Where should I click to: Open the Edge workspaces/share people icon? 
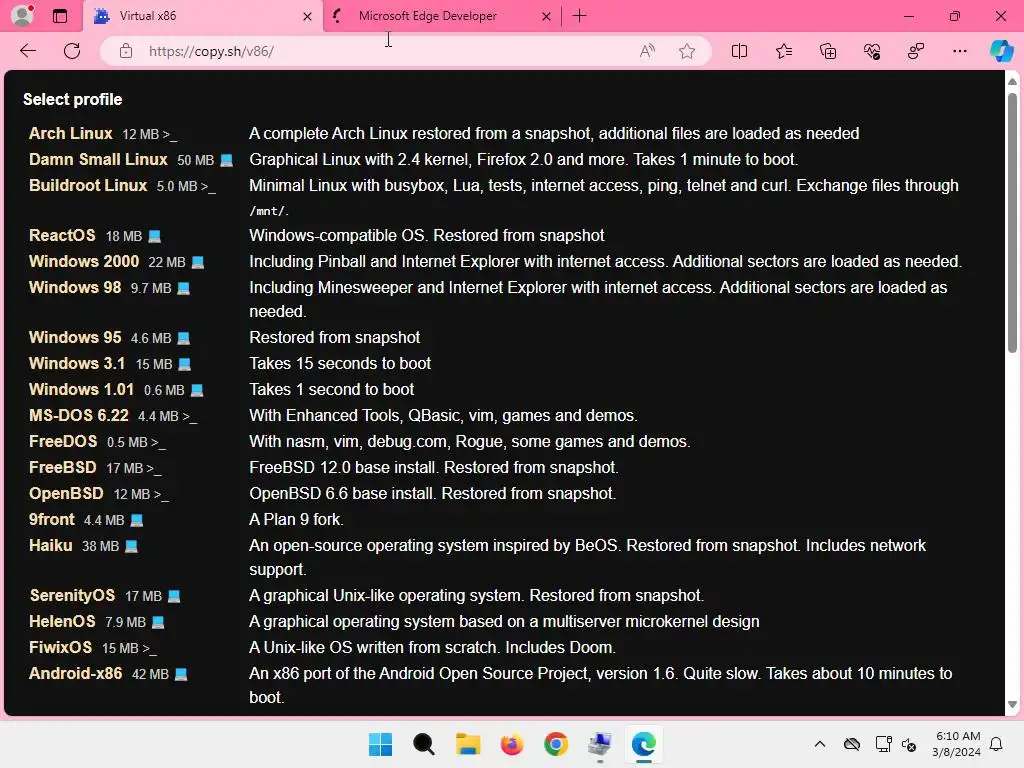click(x=916, y=51)
